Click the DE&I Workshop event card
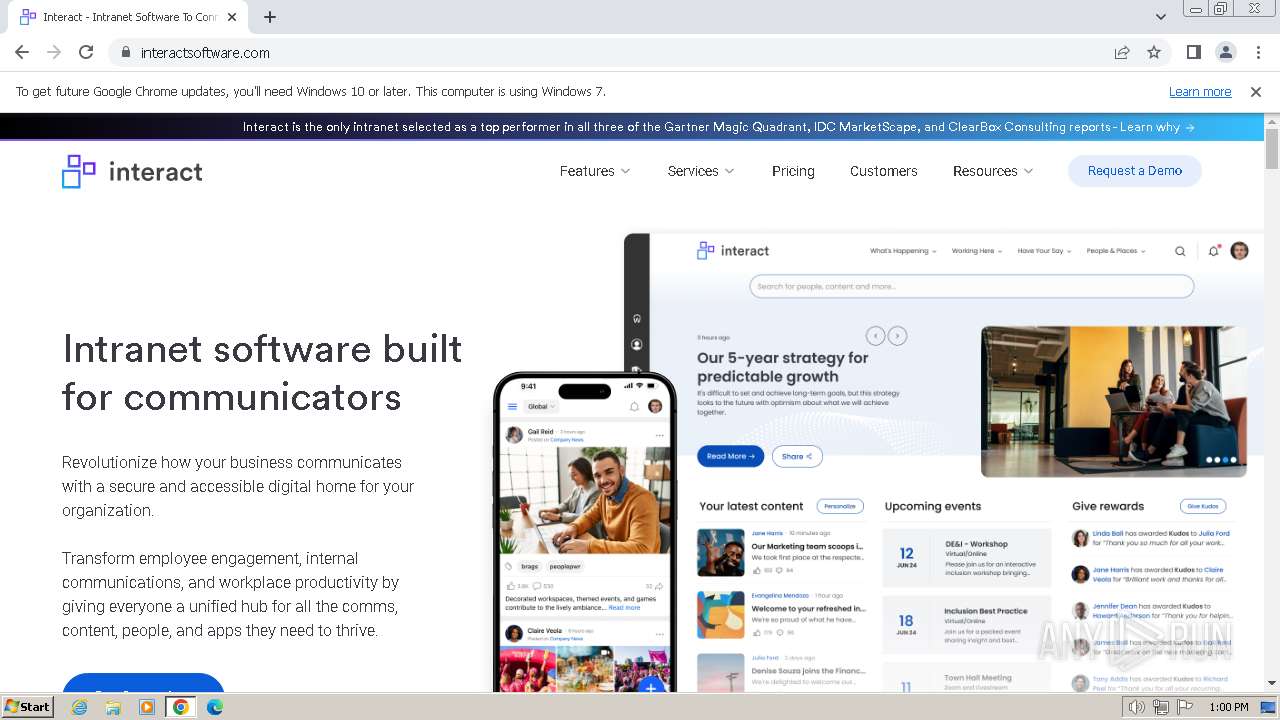This screenshot has width=1280, height=720. point(967,558)
